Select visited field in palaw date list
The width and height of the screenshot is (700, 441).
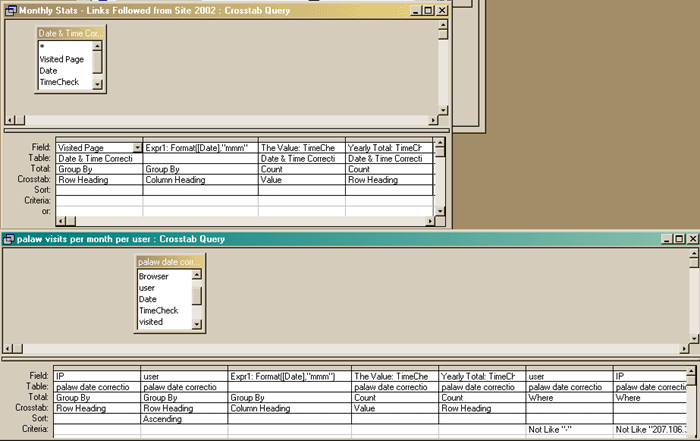tap(151, 323)
